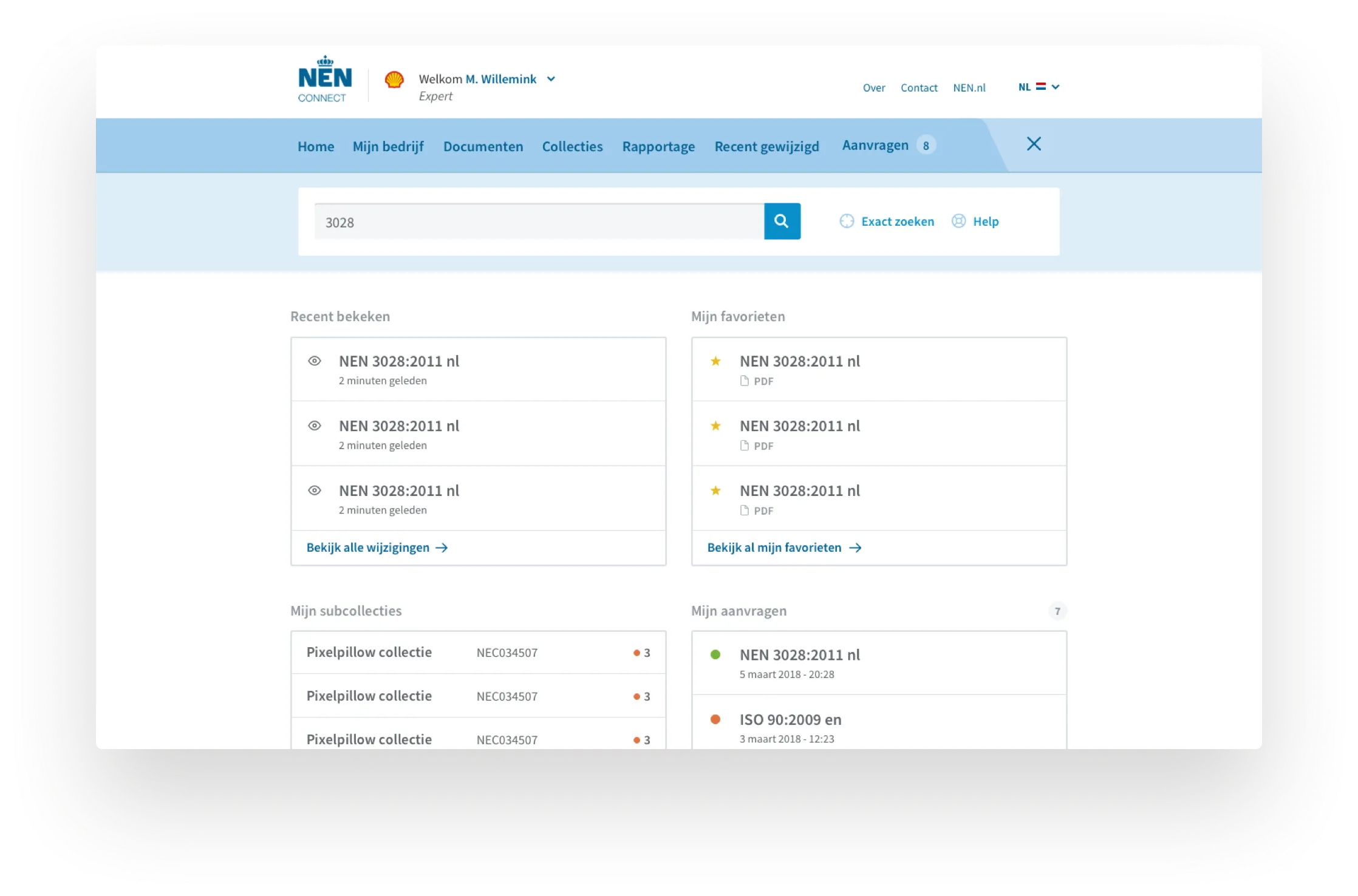The height and width of the screenshot is (896, 1358).
Task: Select the Exact zoeken globe icon
Action: 846,221
